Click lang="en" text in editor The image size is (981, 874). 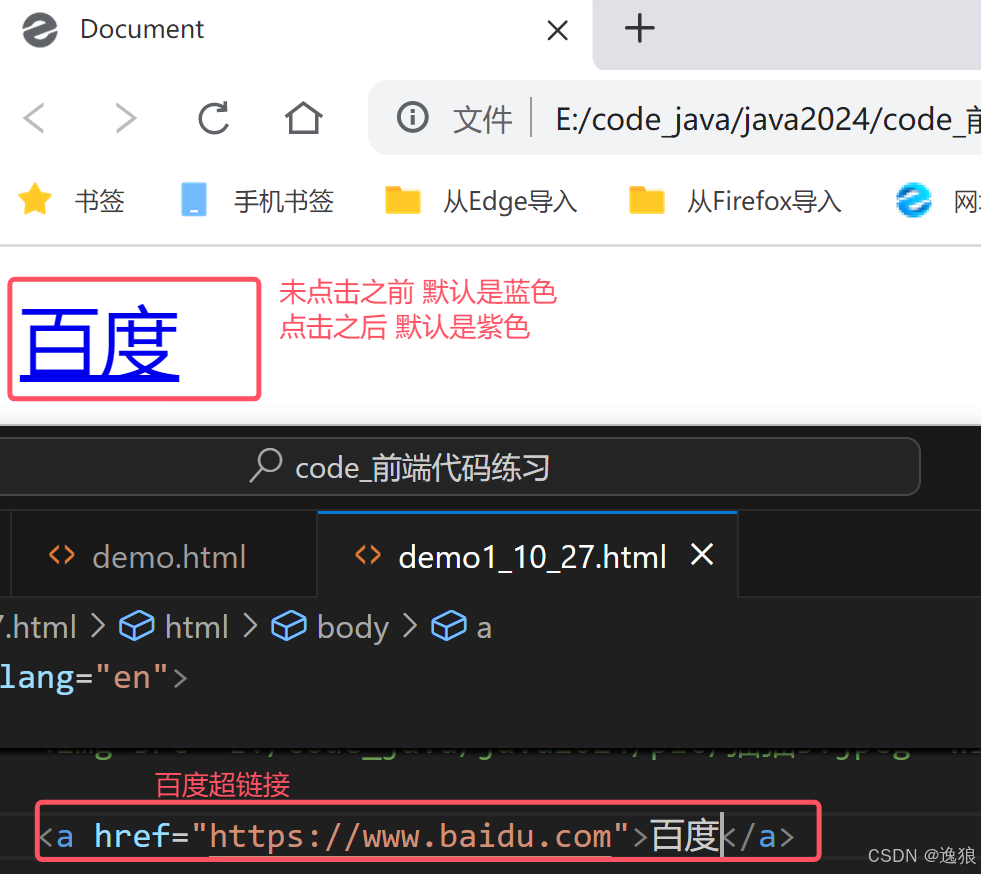84,678
